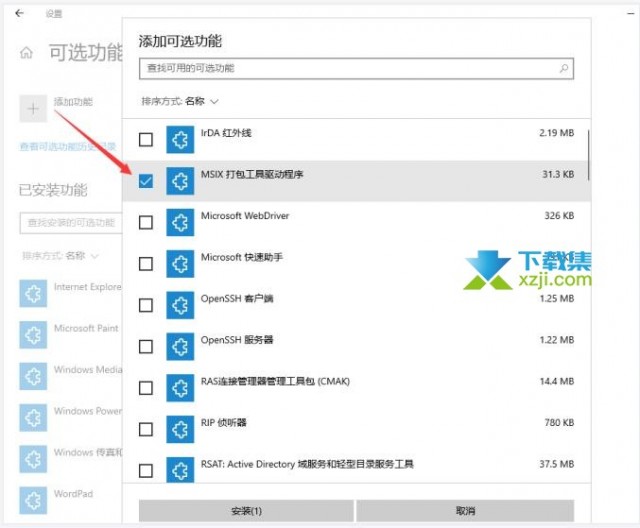Click Windows Media in installed features list
640x528 pixels.
click(x=88, y=370)
